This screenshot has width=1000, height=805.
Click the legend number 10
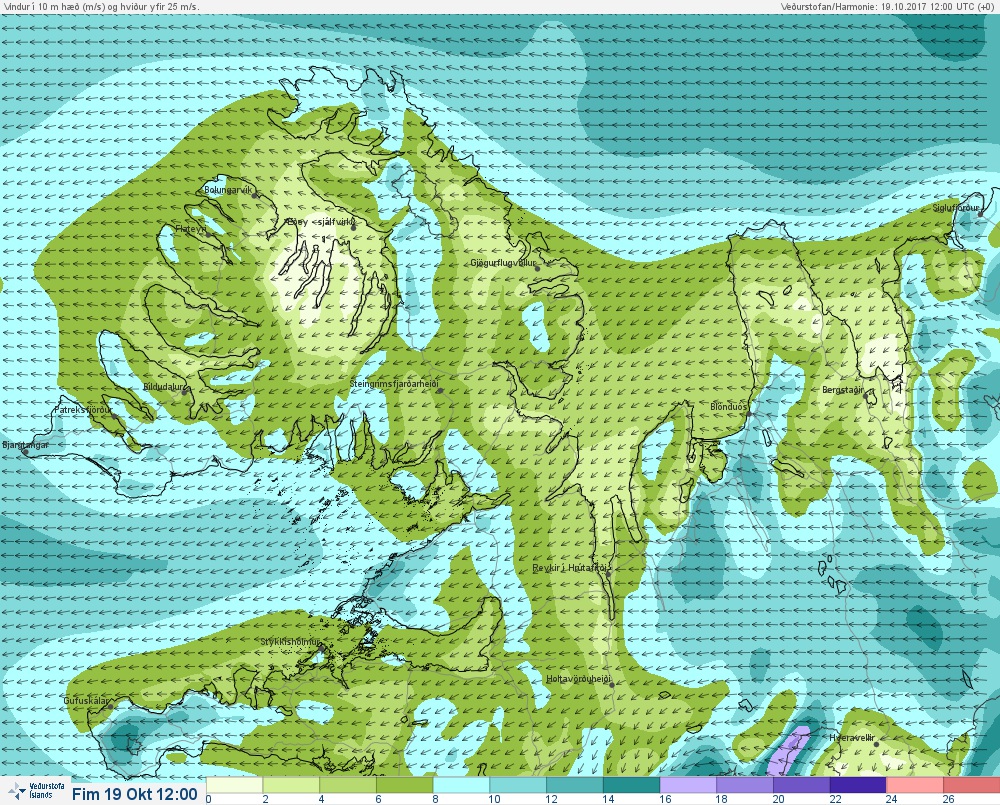pyautogui.click(x=494, y=799)
